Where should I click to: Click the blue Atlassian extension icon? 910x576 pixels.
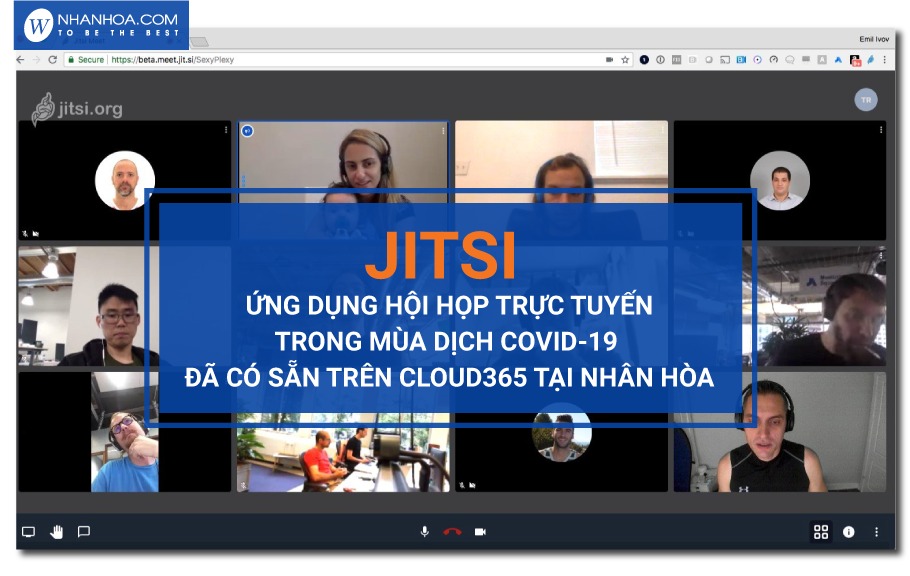click(838, 60)
